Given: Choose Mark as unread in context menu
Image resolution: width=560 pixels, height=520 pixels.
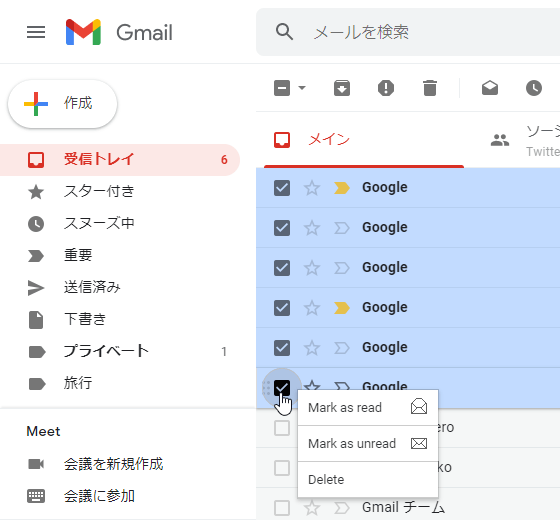Looking at the screenshot, I should 368,444.
